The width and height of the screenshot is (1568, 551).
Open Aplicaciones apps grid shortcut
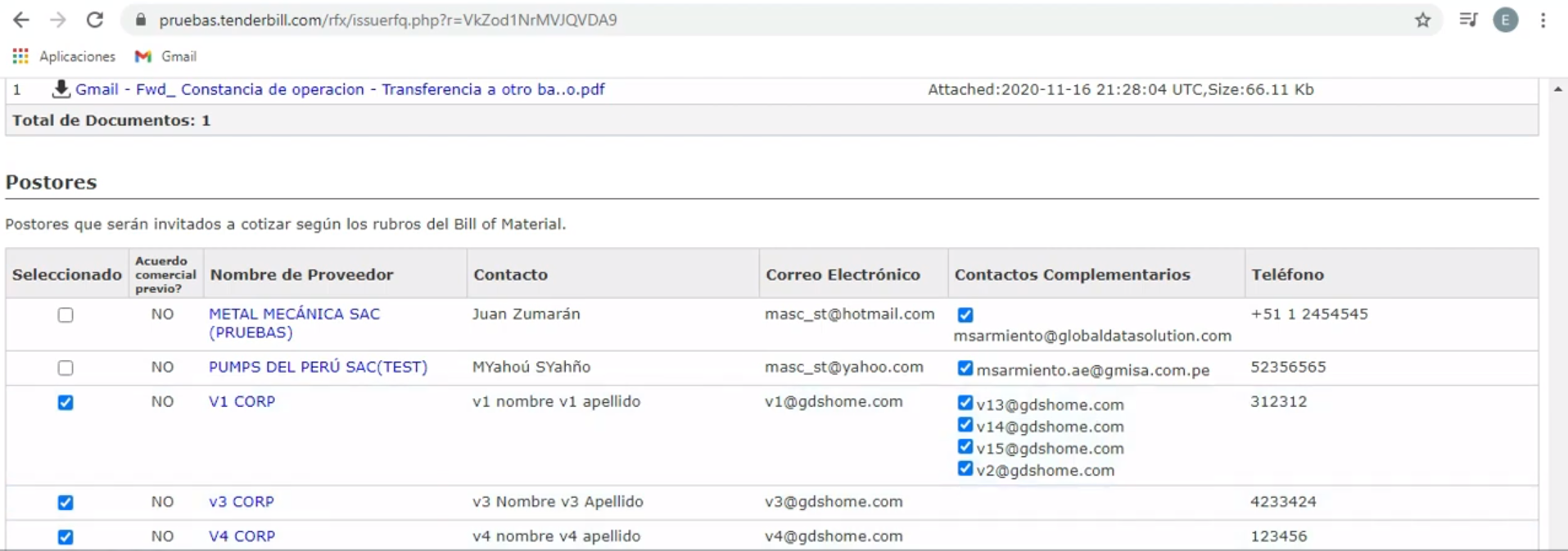64,56
